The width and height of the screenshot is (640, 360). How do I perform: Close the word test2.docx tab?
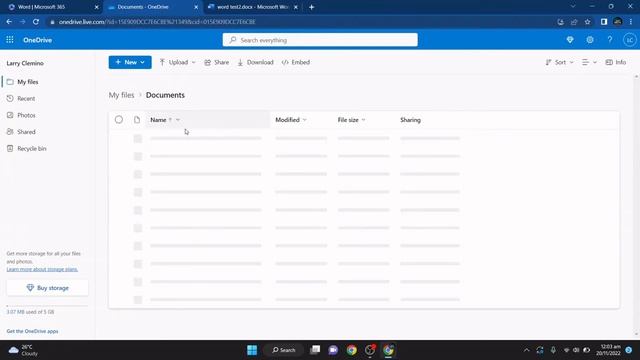pyautogui.click(x=296, y=7)
